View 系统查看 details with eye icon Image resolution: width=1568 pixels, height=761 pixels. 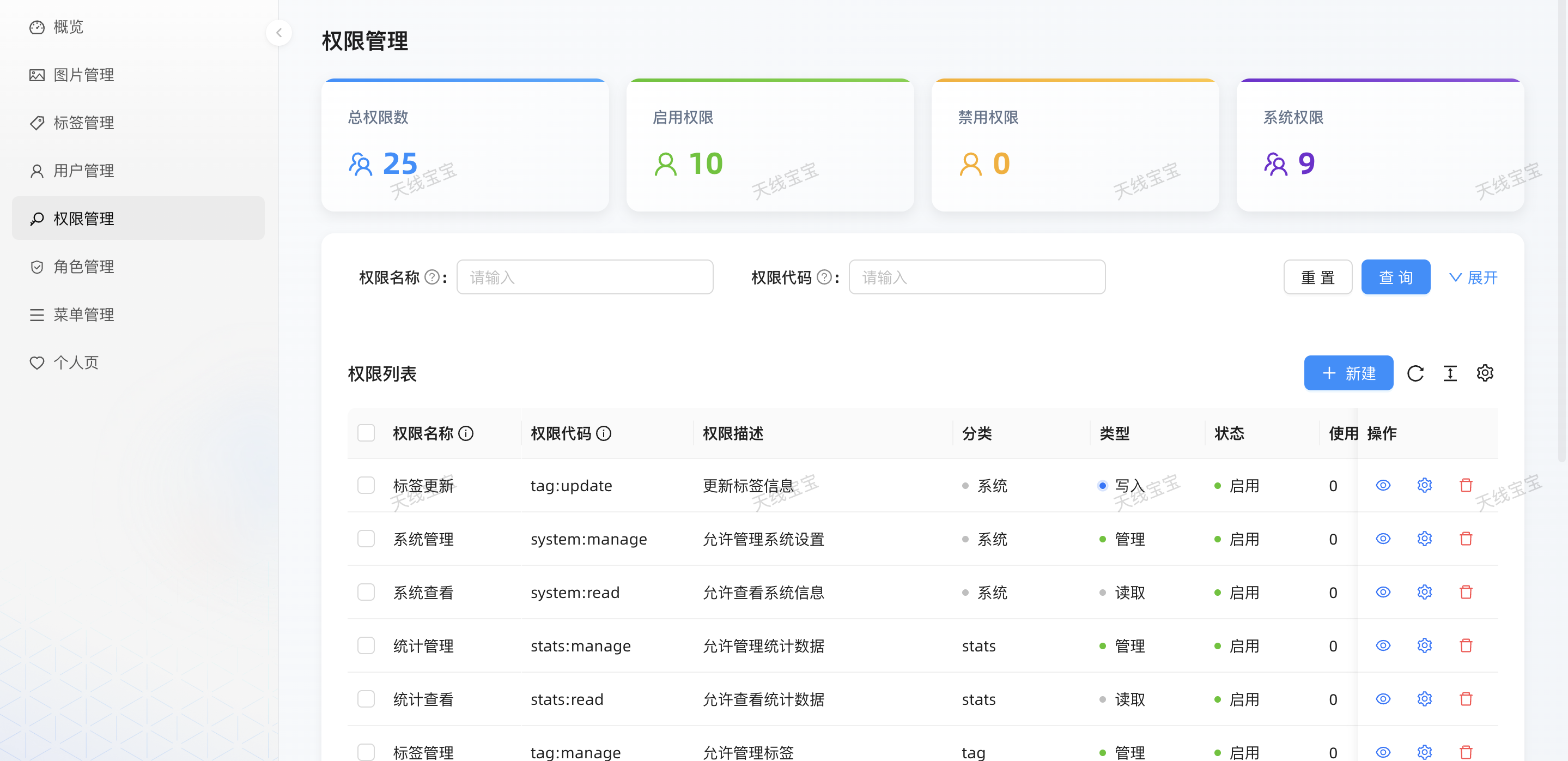[x=1383, y=592]
